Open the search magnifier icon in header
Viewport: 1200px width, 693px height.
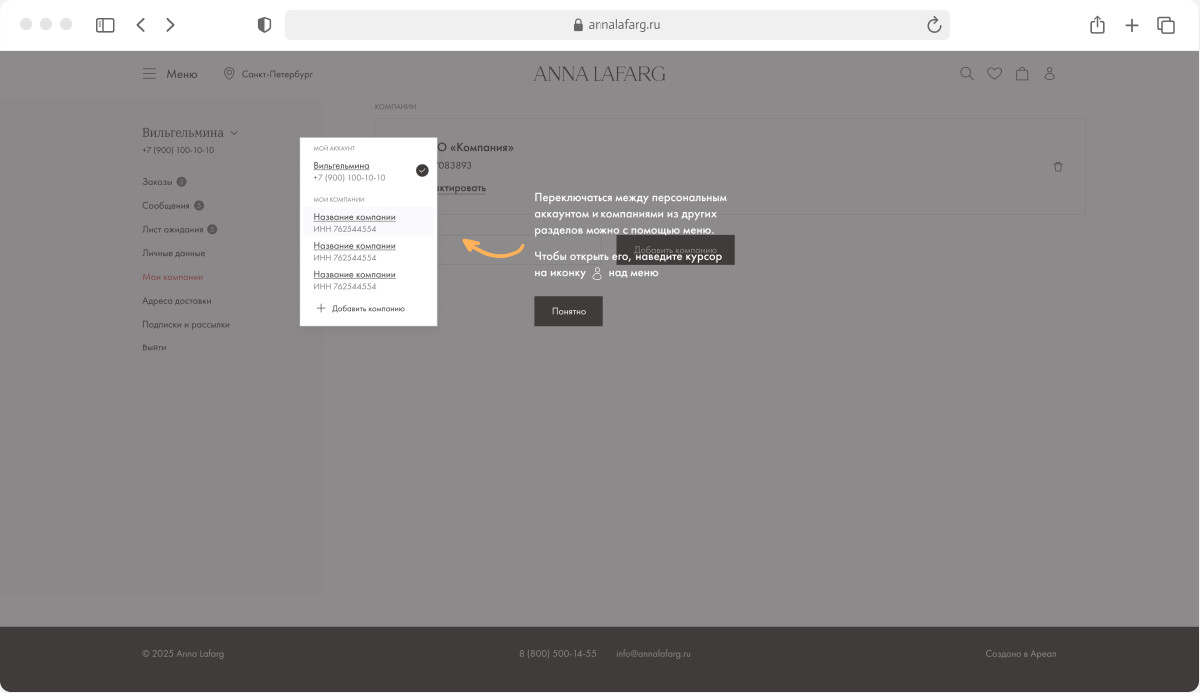(966, 74)
